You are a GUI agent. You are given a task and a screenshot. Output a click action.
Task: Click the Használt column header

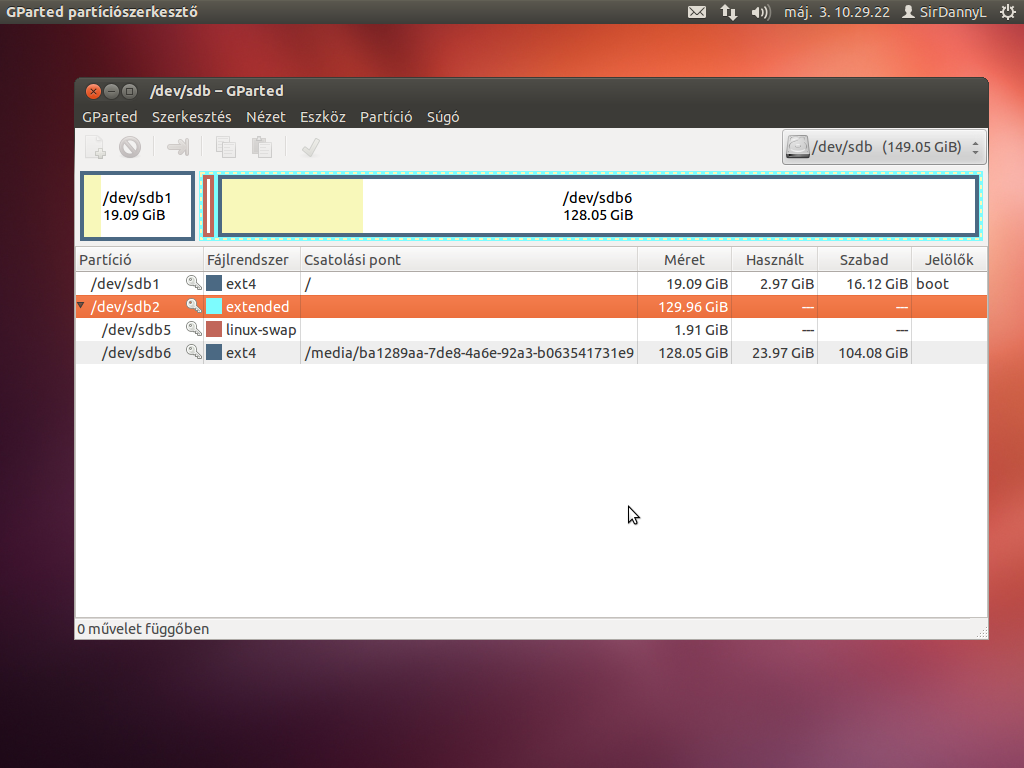[x=775, y=260]
